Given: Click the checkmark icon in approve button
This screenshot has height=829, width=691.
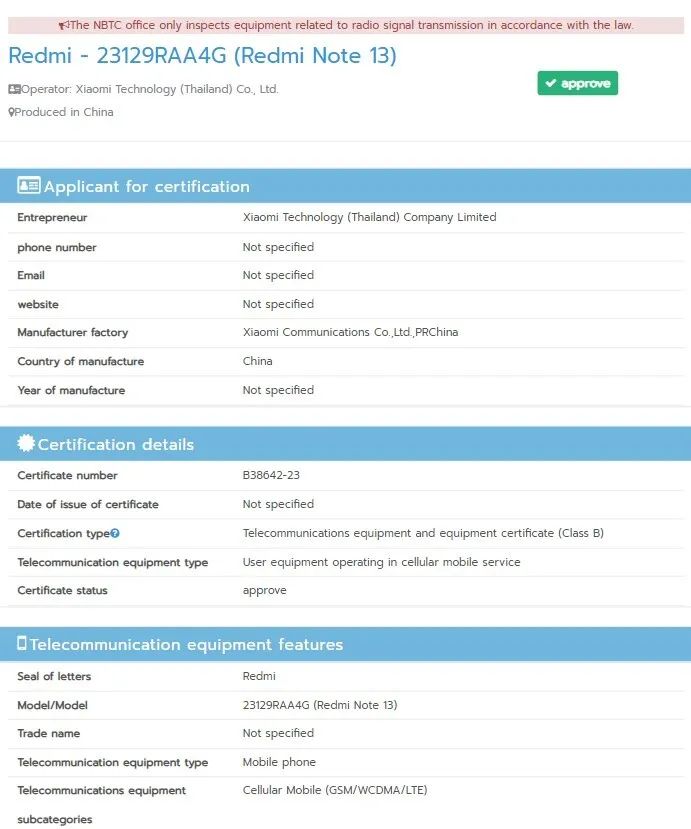Looking at the screenshot, I should (551, 83).
